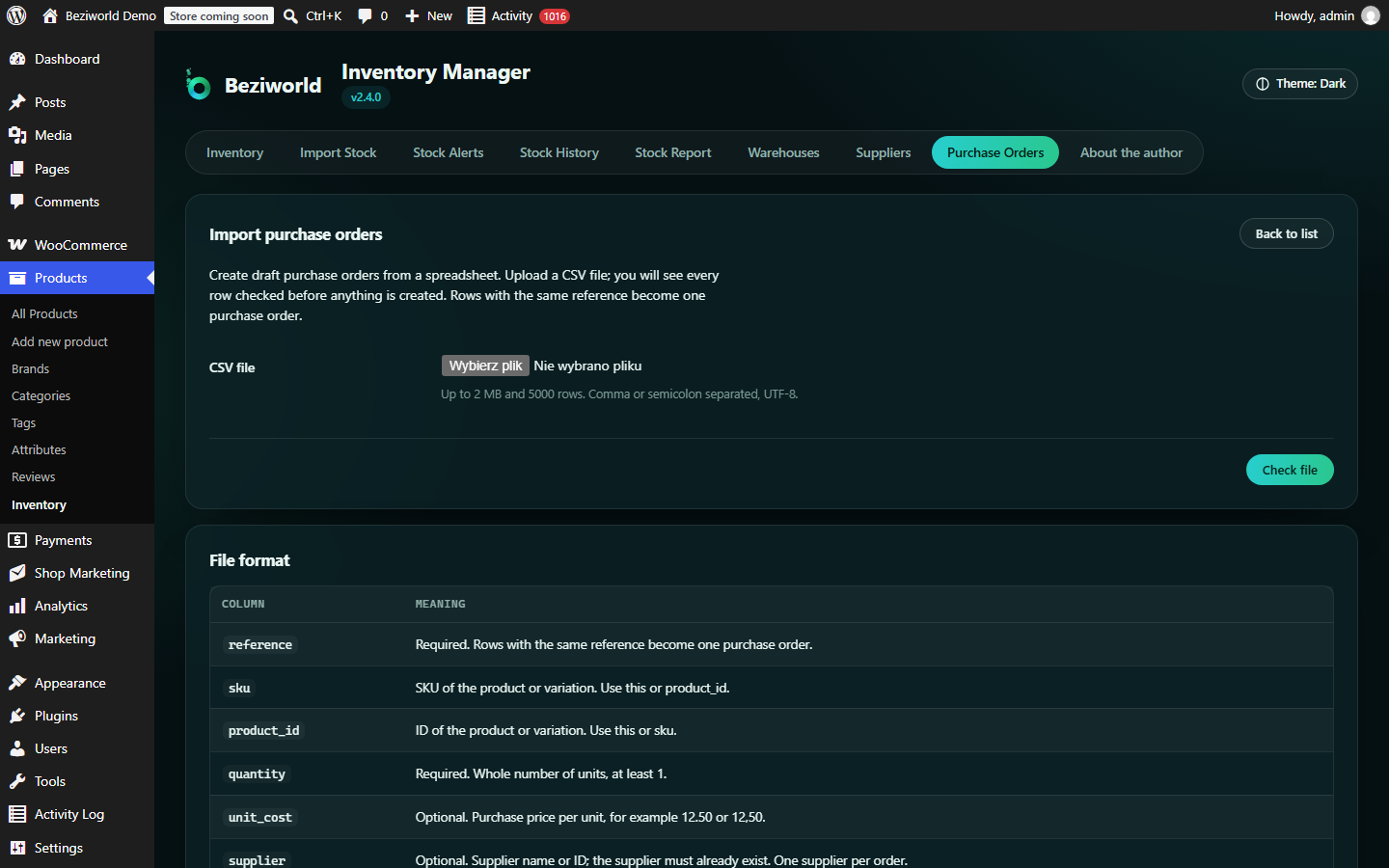Toggle the Theme: Dark switch
Screen dimensions: 1389x868
(1299, 84)
